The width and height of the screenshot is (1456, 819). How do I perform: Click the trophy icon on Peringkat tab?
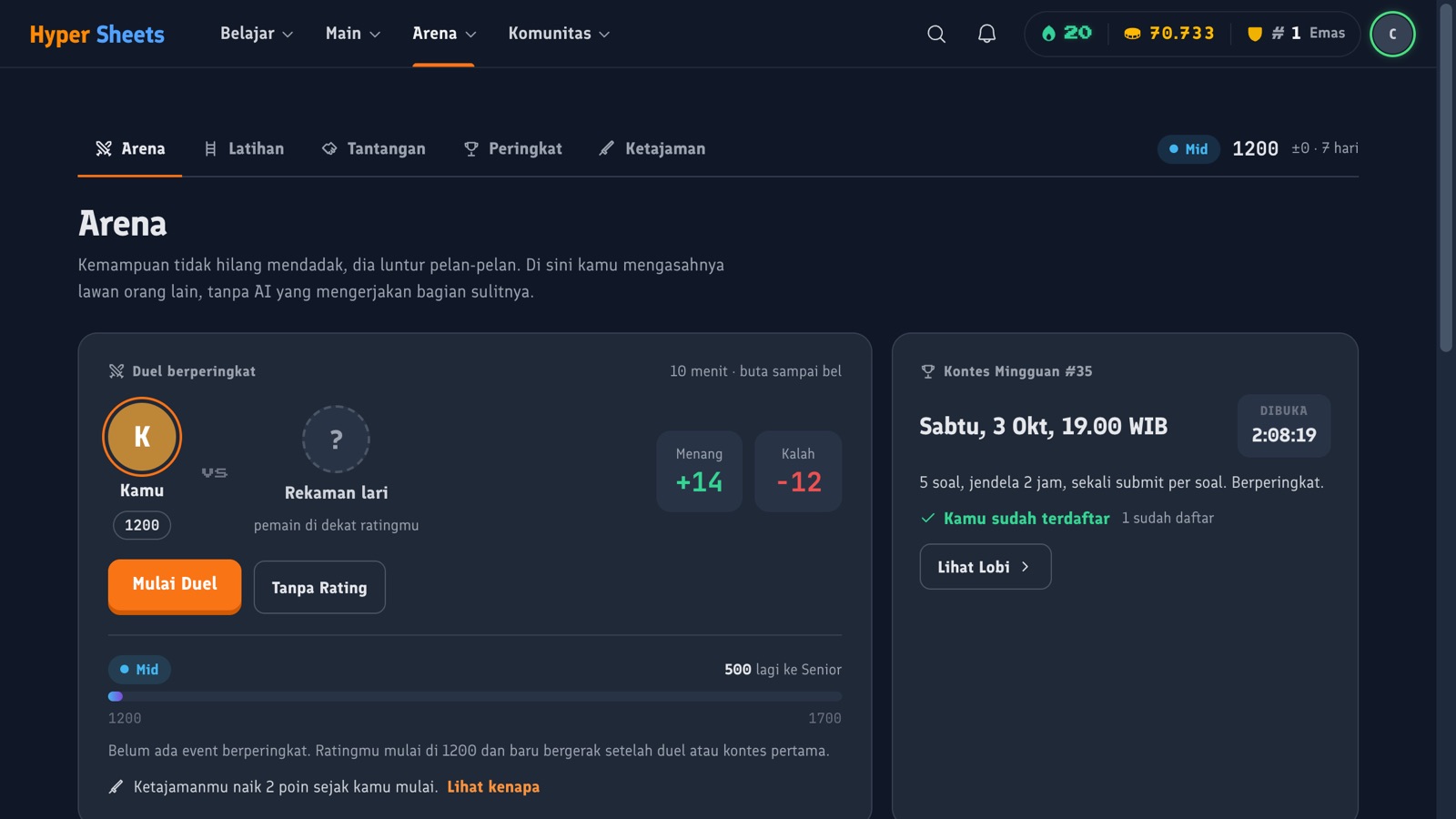click(471, 148)
